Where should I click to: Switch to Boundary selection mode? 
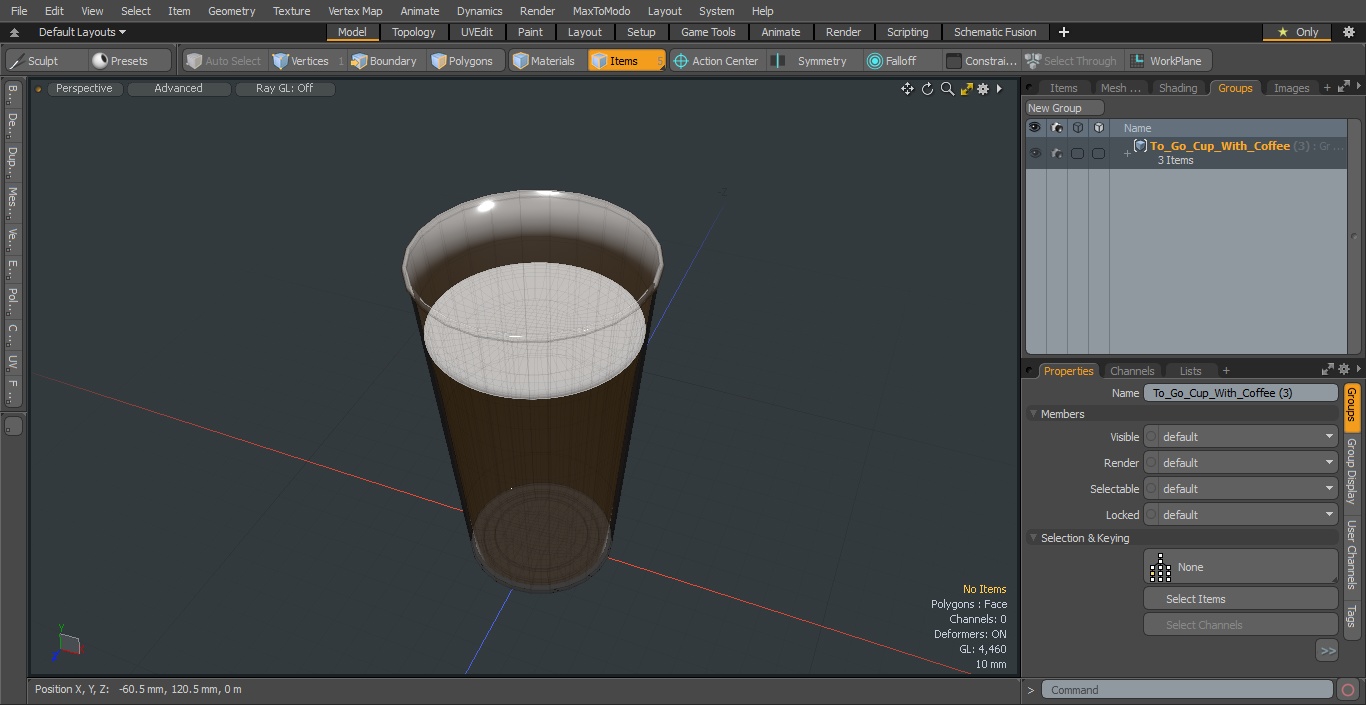pyautogui.click(x=386, y=61)
